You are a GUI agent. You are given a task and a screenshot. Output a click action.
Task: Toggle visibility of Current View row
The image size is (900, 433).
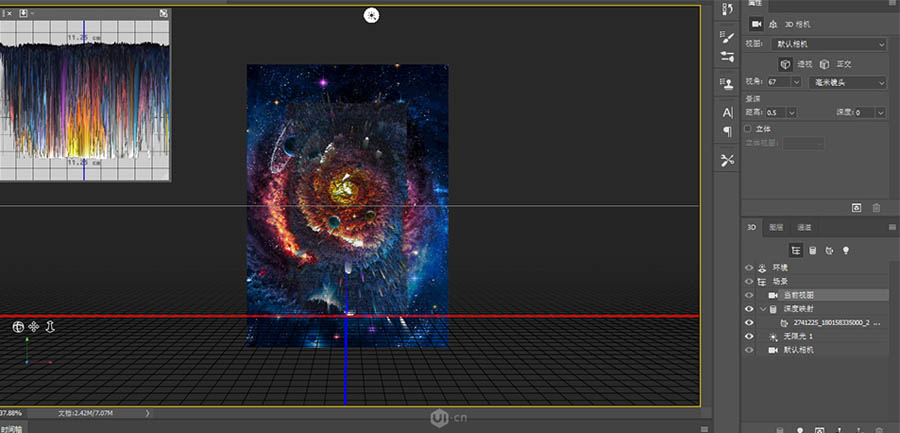(x=748, y=295)
